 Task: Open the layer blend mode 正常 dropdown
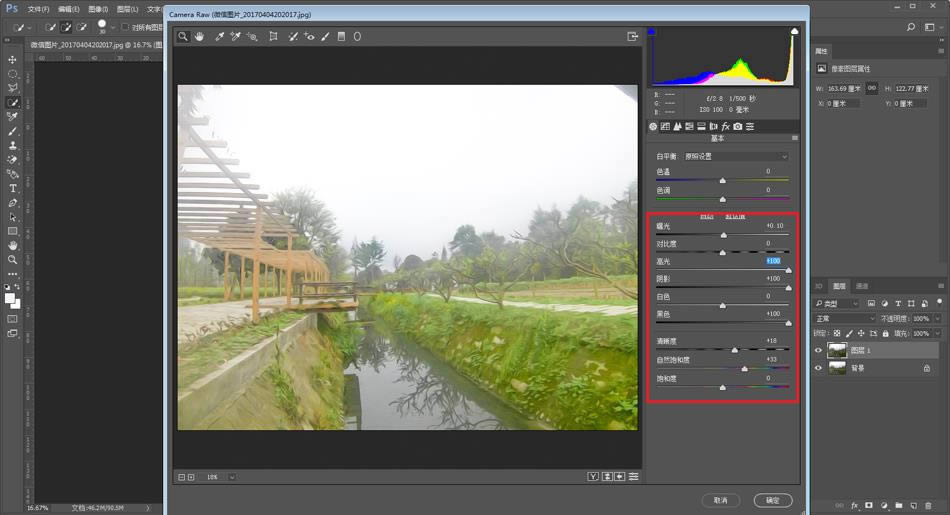(844, 318)
